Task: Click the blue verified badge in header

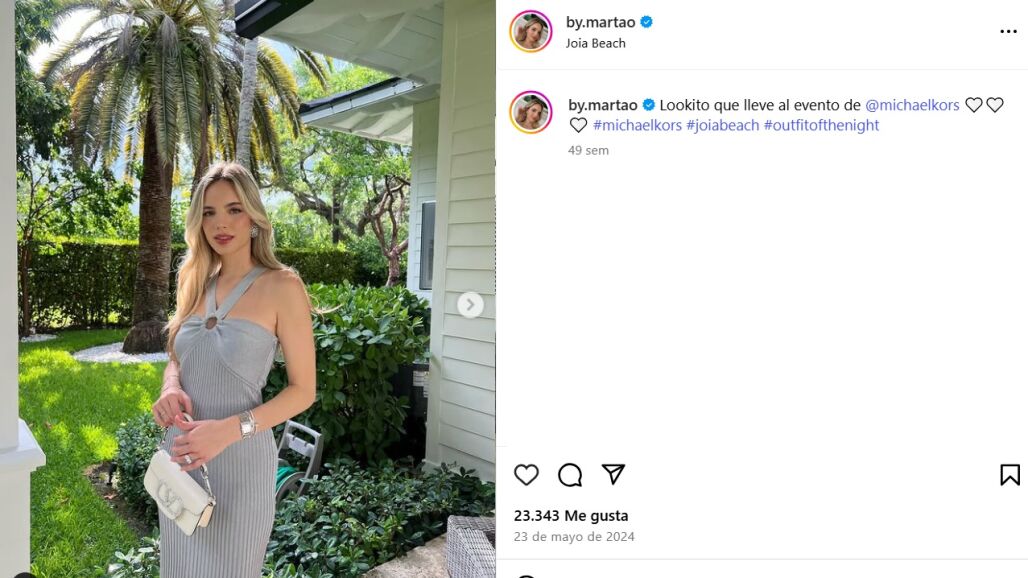Action: (x=646, y=22)
